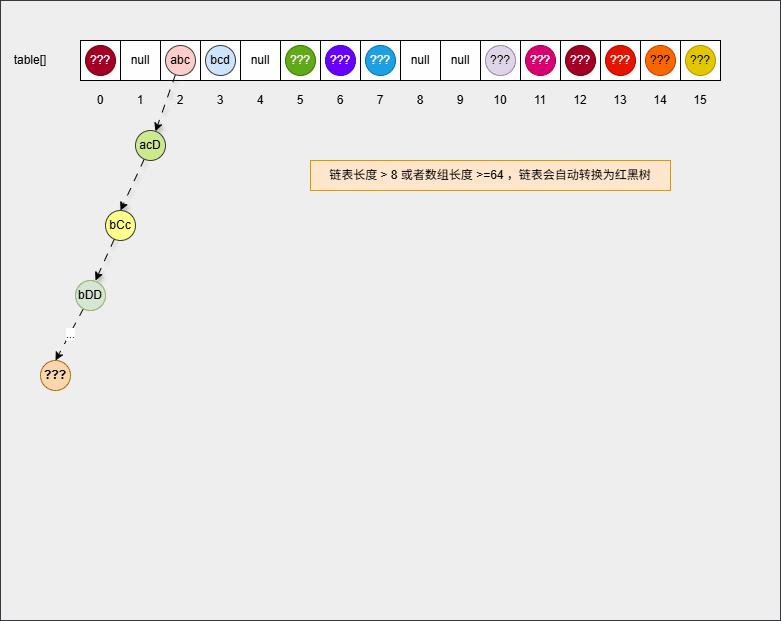The height and width of the screenshot is (621, 781).
Task: Select the null cell at index 4
Action: point(260,60)
